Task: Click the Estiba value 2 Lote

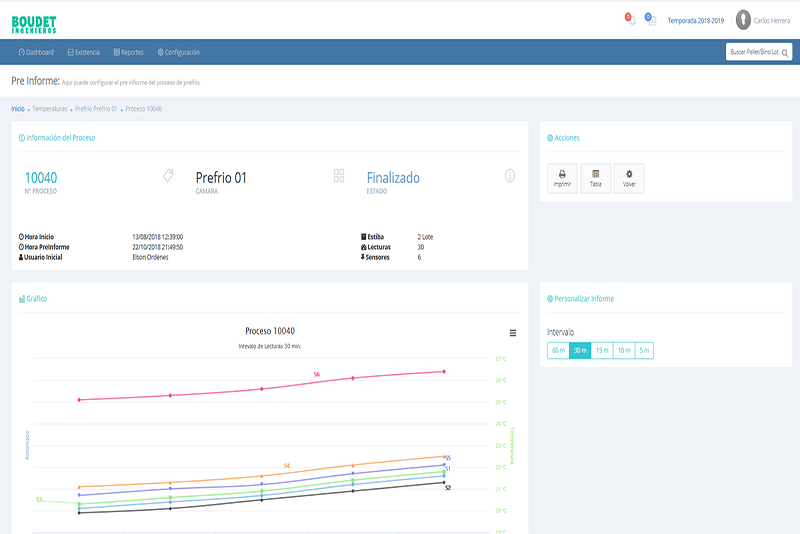Action: (425, 237)
